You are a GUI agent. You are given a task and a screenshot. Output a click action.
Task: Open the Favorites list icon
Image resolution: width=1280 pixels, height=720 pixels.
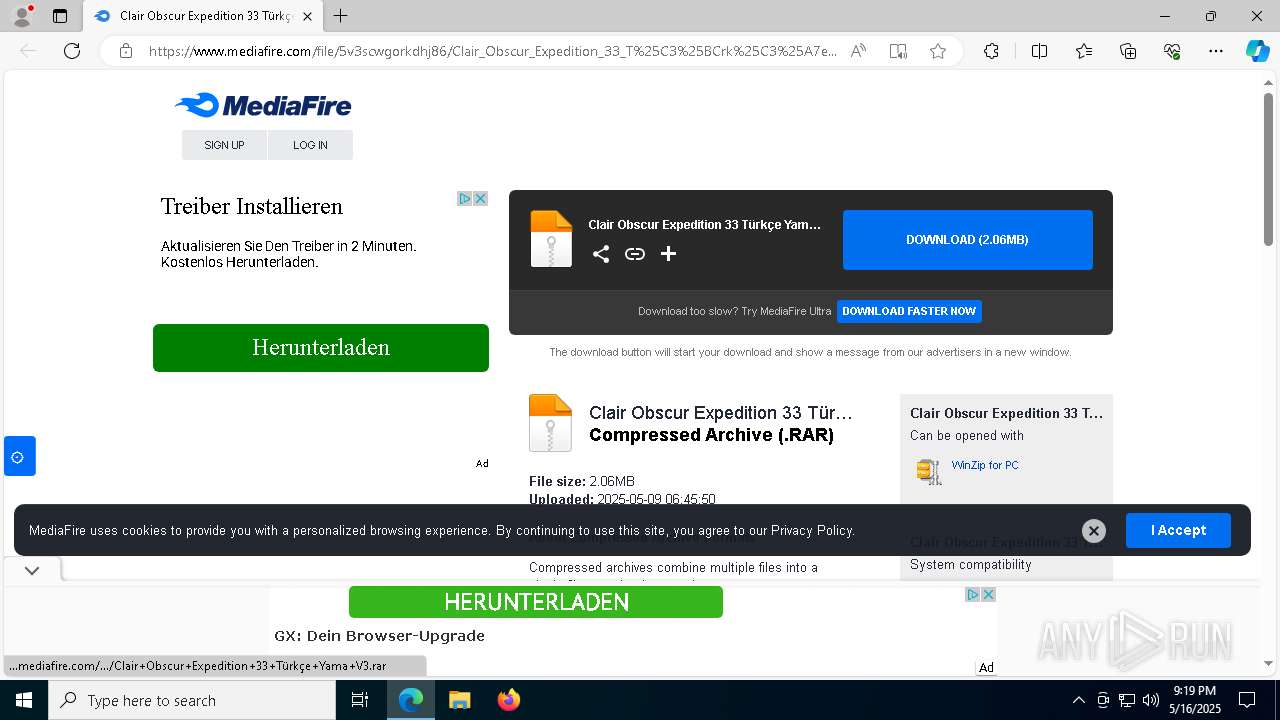[1084, 51]
